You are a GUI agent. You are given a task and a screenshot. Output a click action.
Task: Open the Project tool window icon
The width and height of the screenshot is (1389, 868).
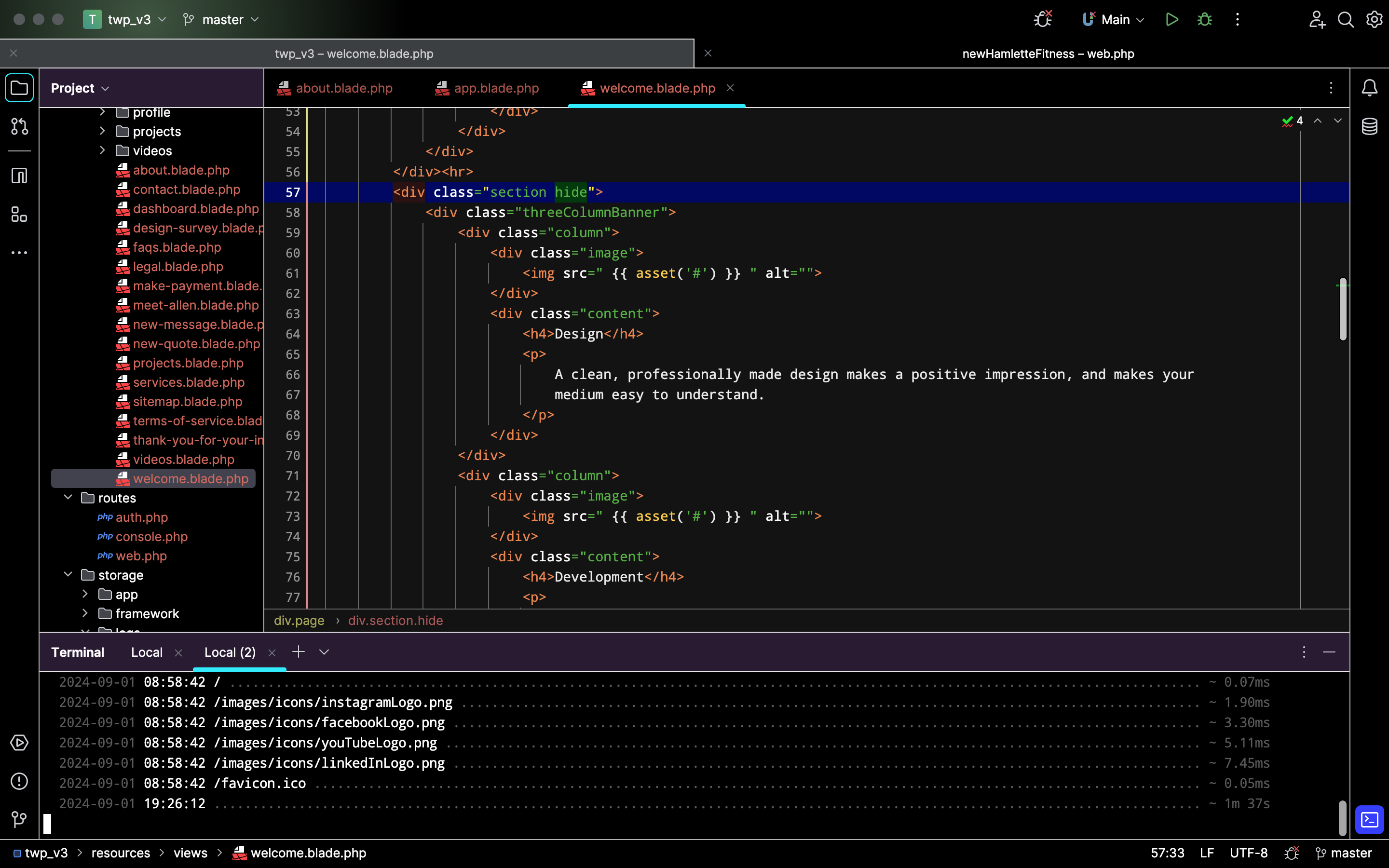pos(19,88)
